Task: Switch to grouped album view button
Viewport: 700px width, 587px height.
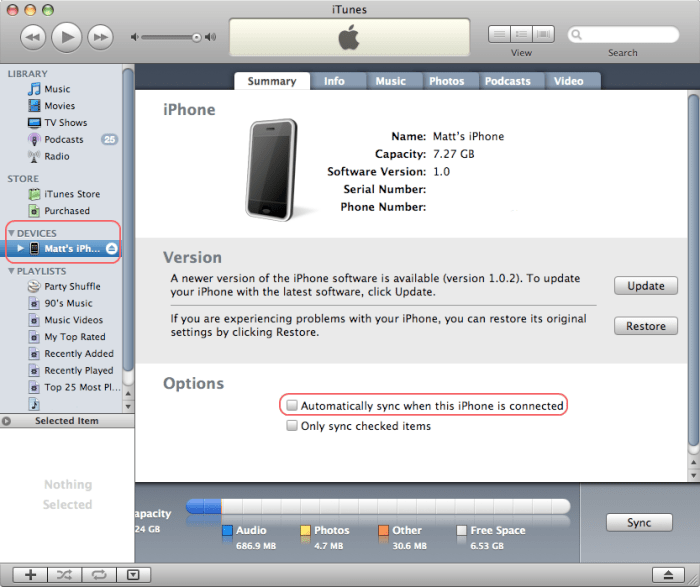Action: tap(521, 34)
